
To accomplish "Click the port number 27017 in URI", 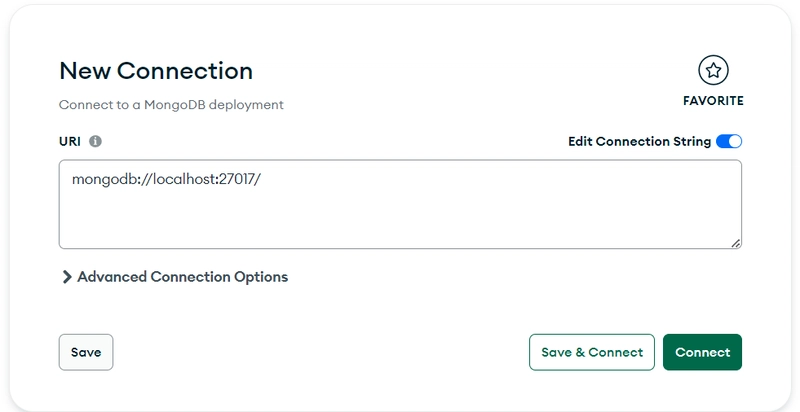I will click(x=240, y=181).
